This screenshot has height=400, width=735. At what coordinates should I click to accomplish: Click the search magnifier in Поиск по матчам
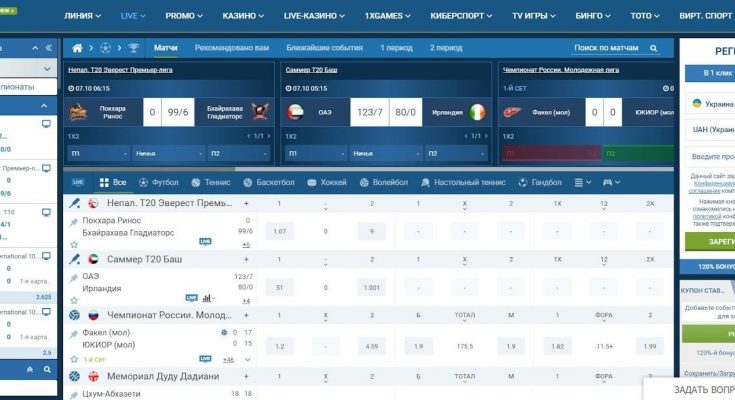(654, 48)
